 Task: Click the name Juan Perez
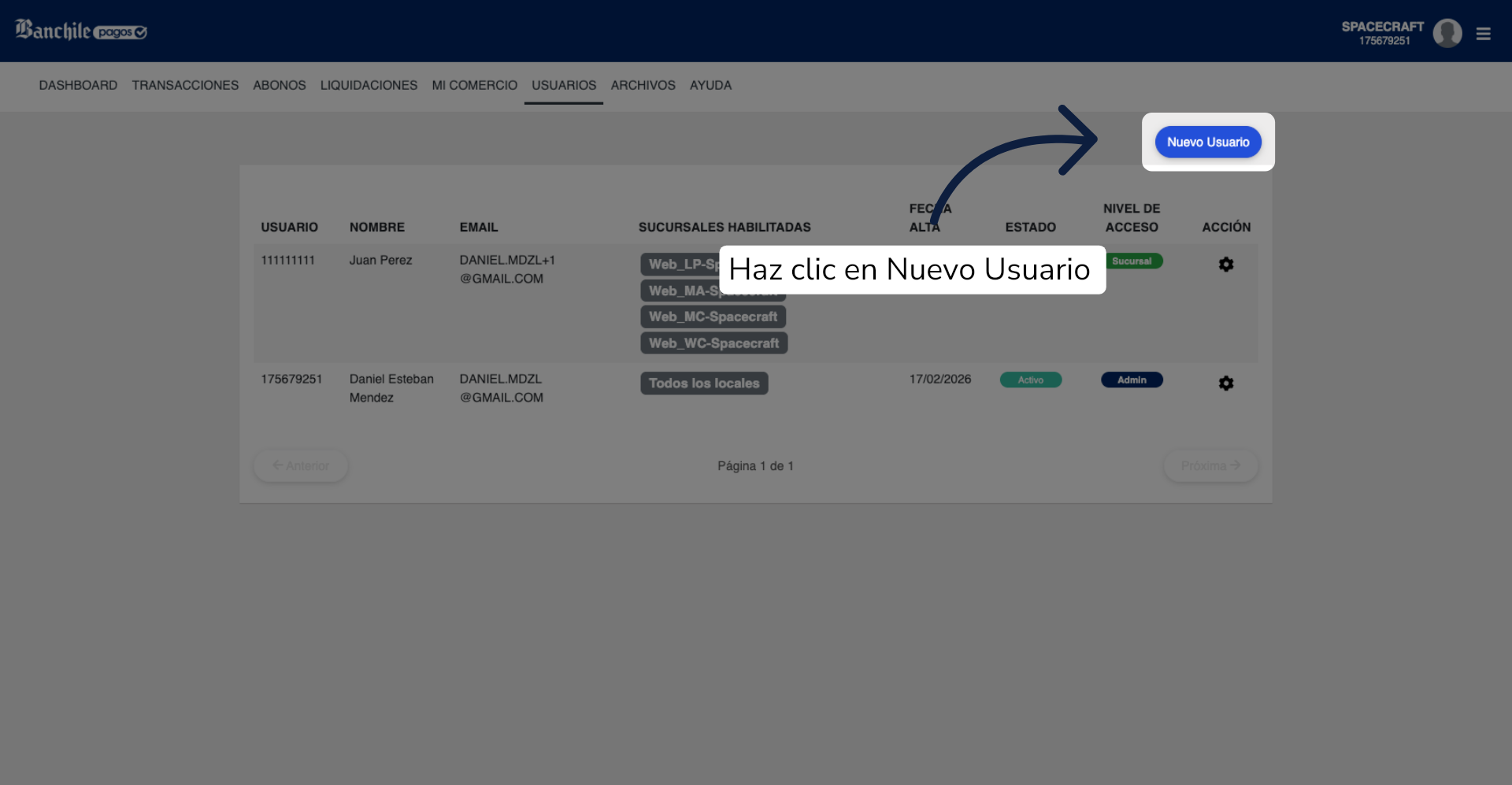(x=381, y=261)
